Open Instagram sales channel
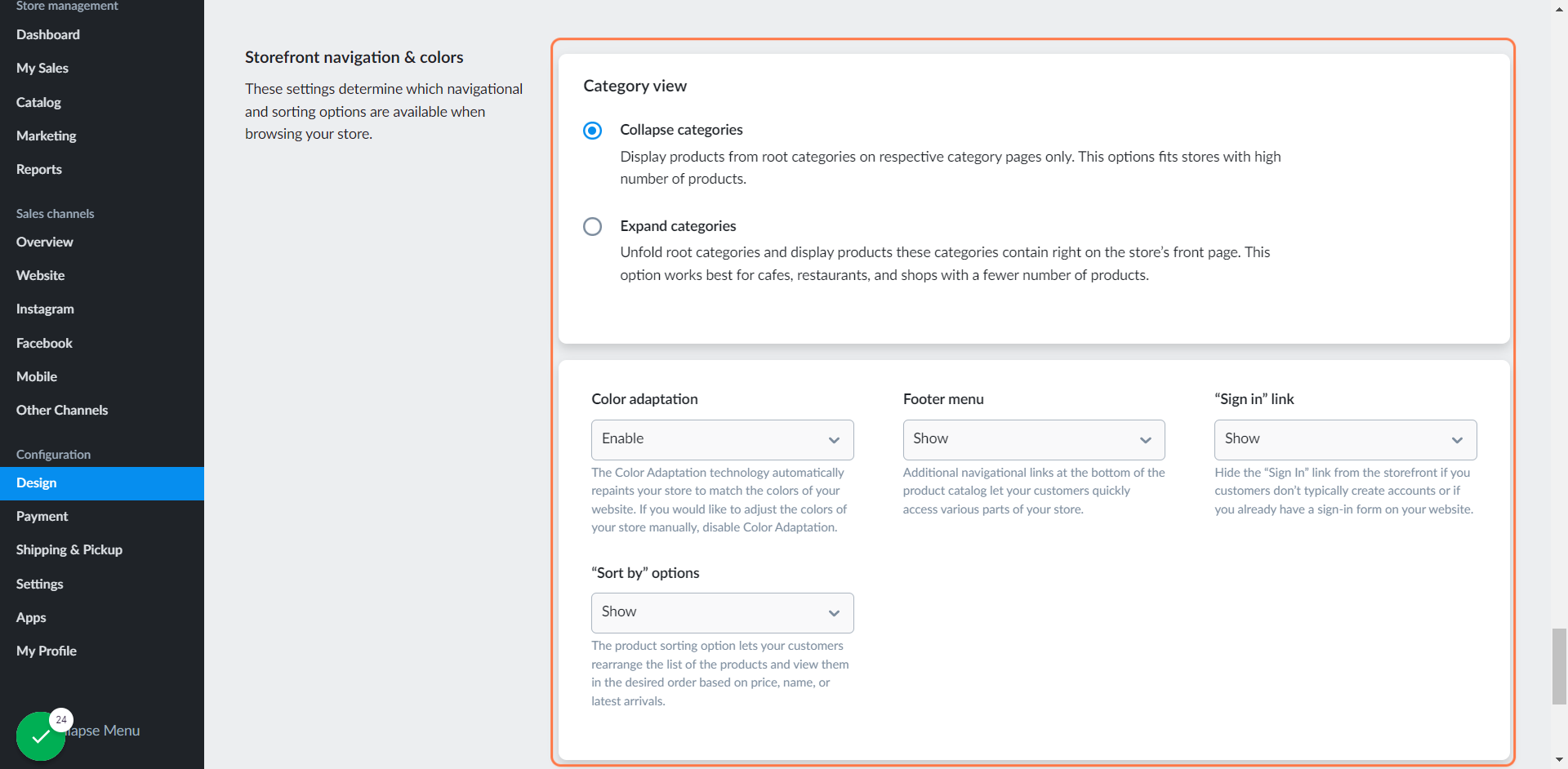1568x769 pixels. pos(45,309)
